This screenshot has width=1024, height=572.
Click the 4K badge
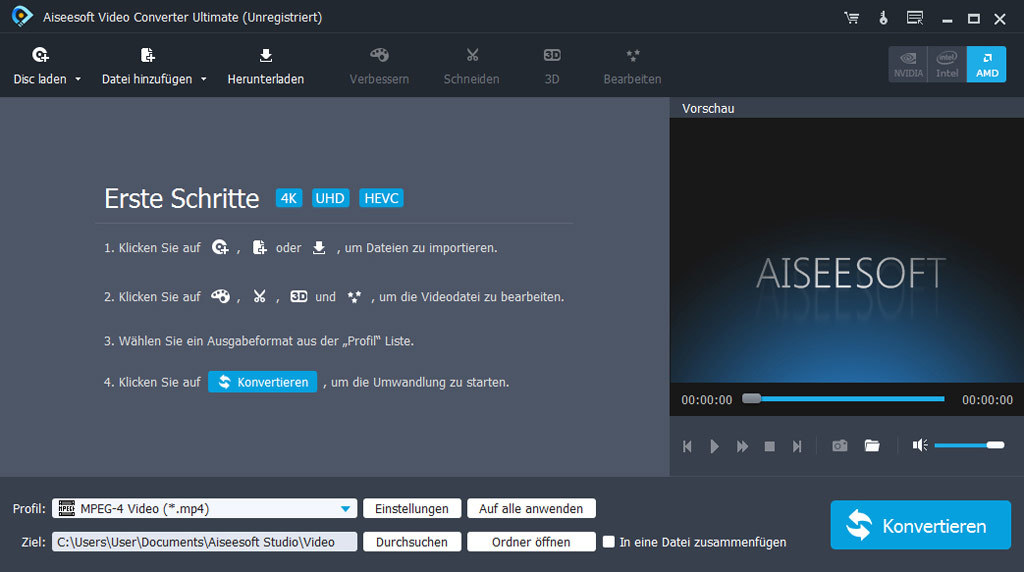[x=289, y=198]
